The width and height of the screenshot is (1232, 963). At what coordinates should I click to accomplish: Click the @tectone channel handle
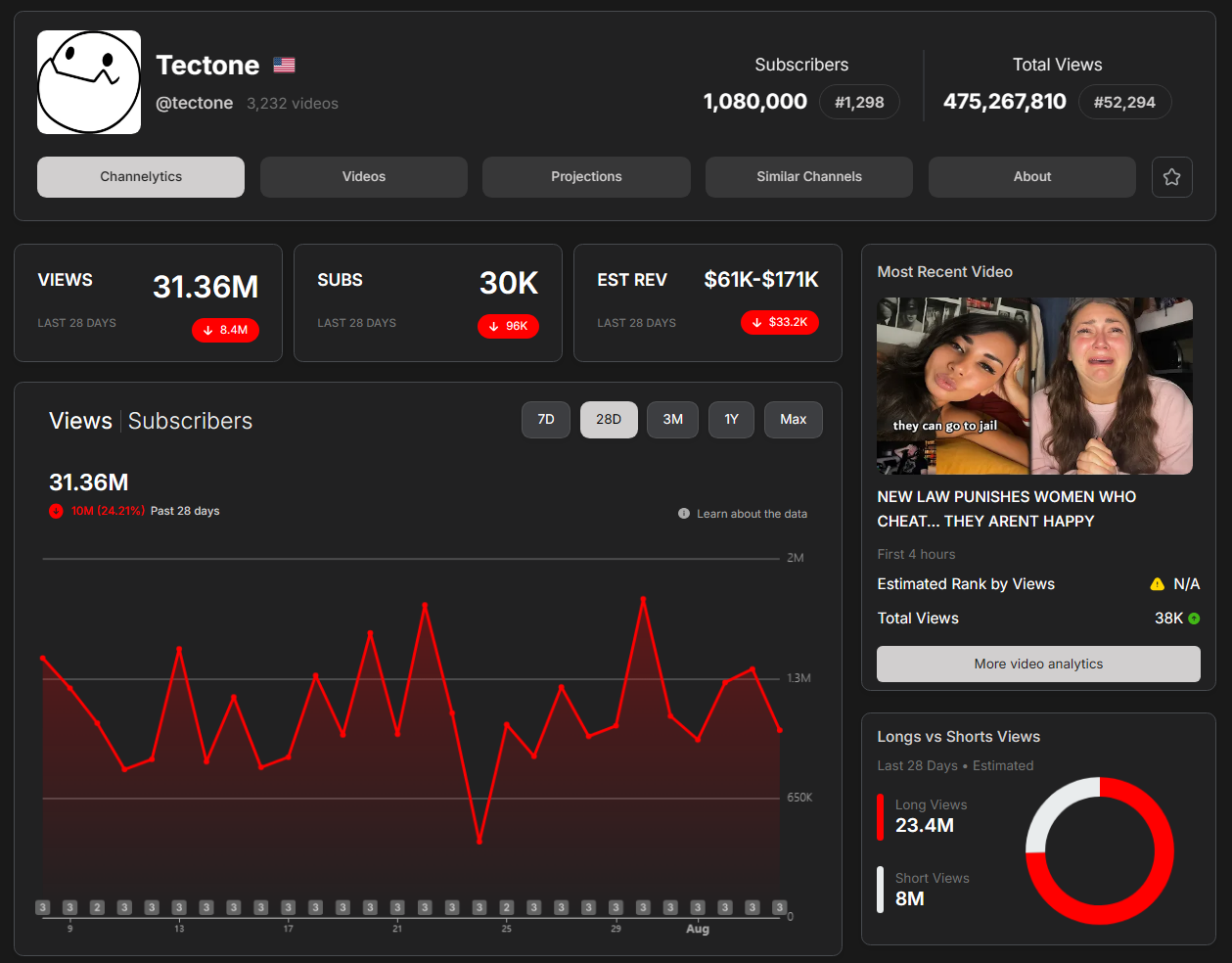(195, 104)
